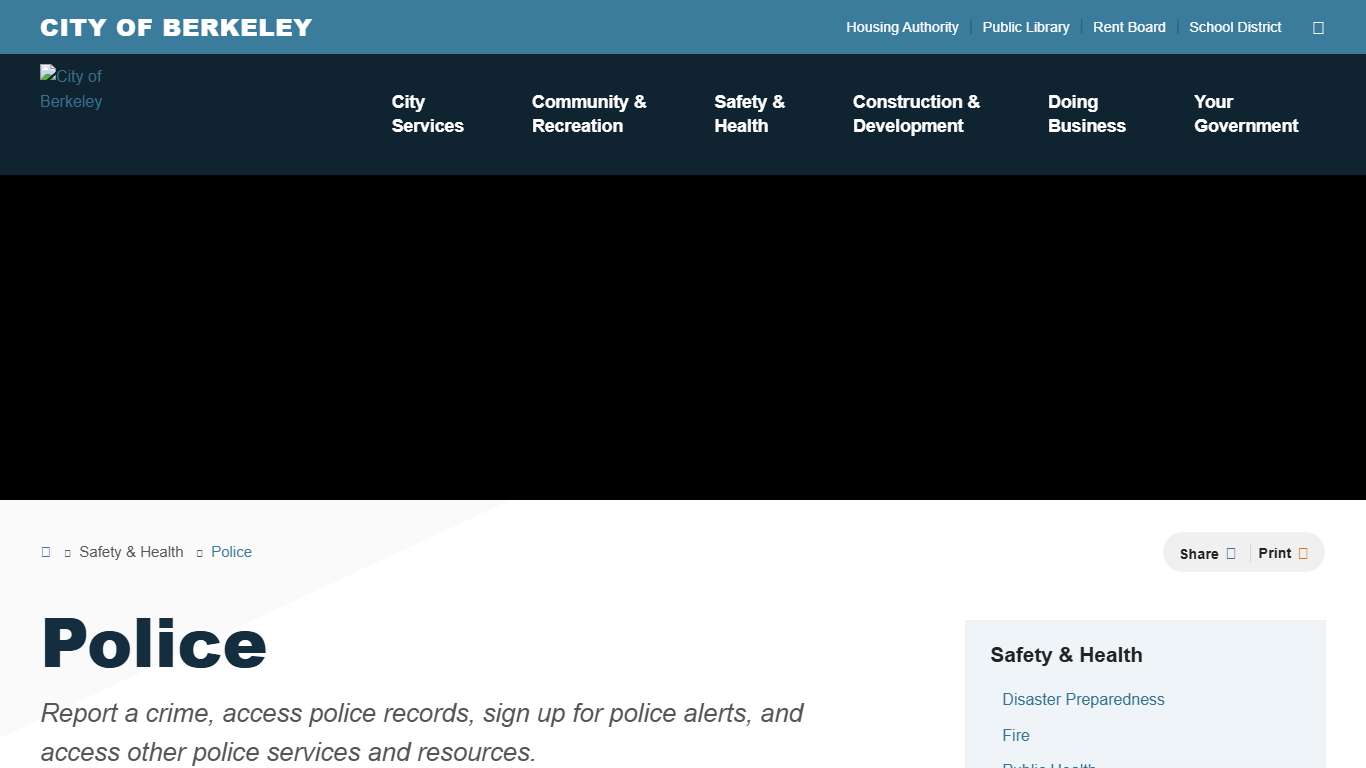The height and width of the screenshot is (768, 1366).
Task: Switch to the Community & Recreation section
Action: (x=589, y=113)
